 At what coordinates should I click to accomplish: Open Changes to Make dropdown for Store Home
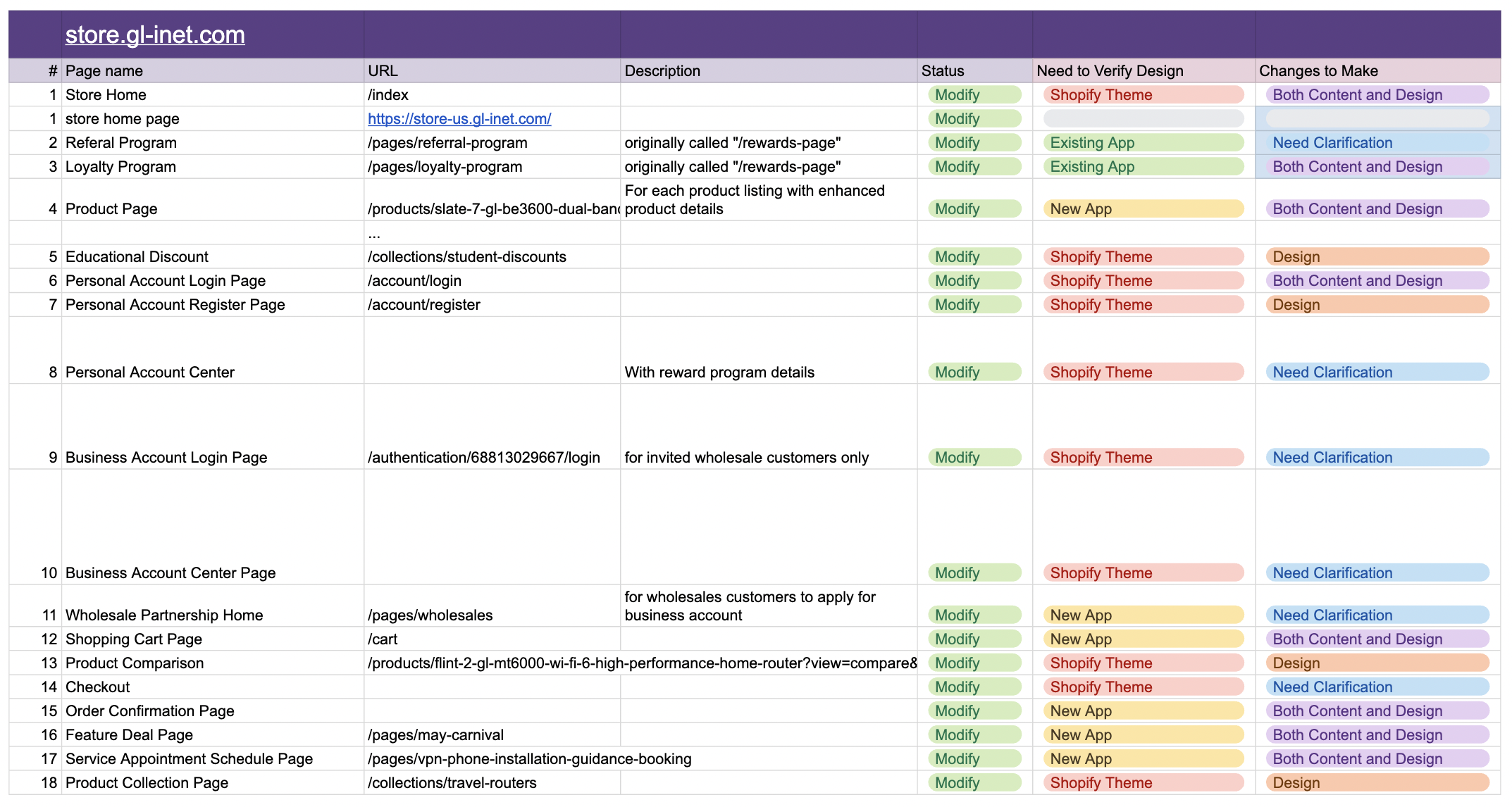coord(1377,95)
